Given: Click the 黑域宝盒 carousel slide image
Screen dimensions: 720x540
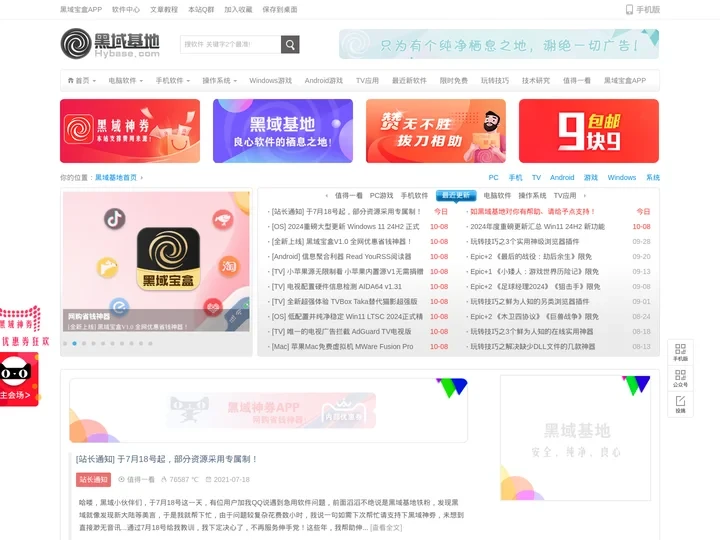Looking at the screenshot, I should click(156, 261).
